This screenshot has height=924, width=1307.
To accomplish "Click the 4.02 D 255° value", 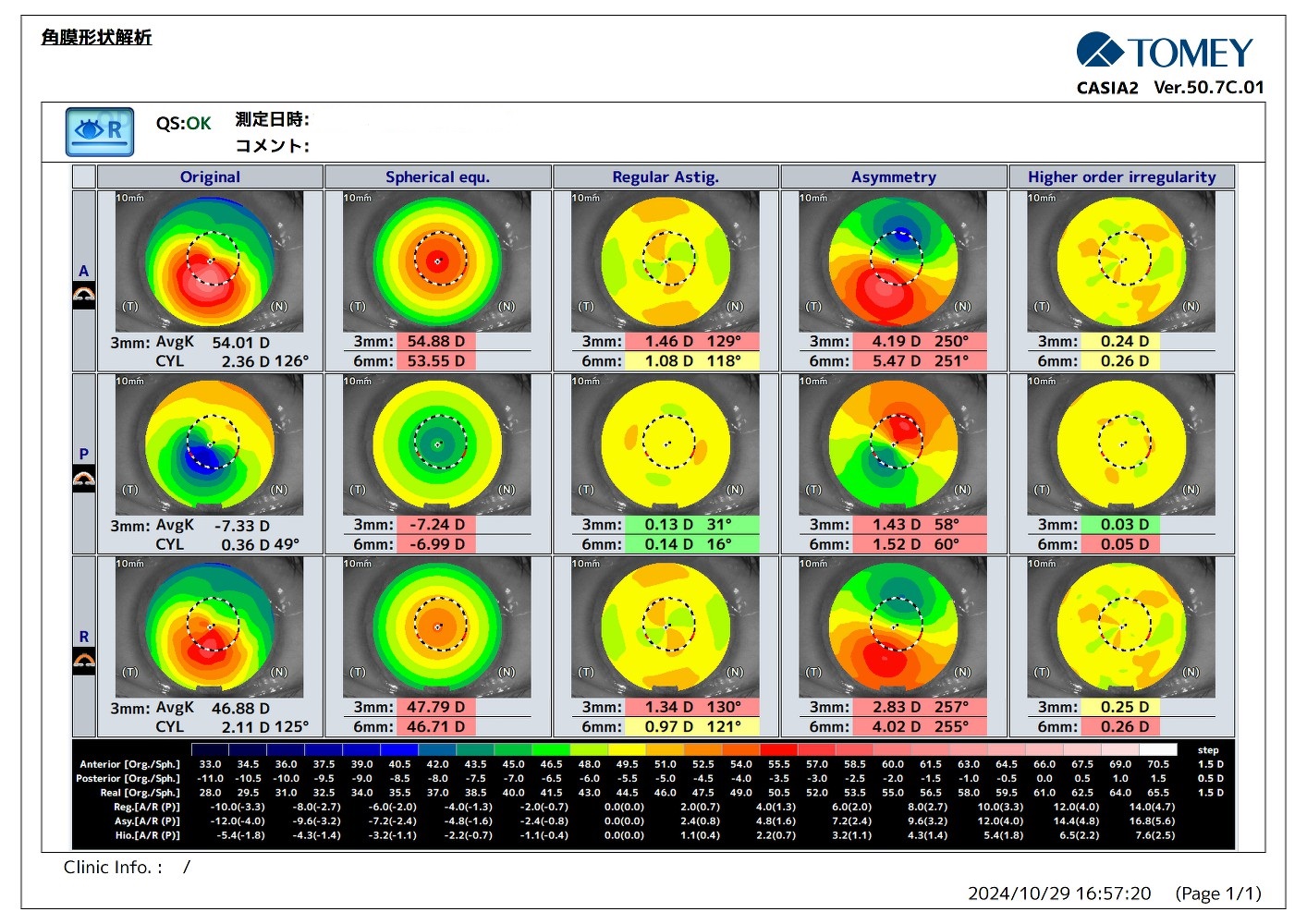I will coord(921,726).
